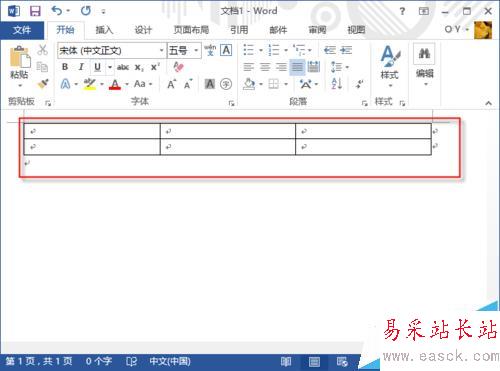Viewport: 500px width, 371px height.
Task: Click the Shading paint bucket icon
Action: (249, 84)
